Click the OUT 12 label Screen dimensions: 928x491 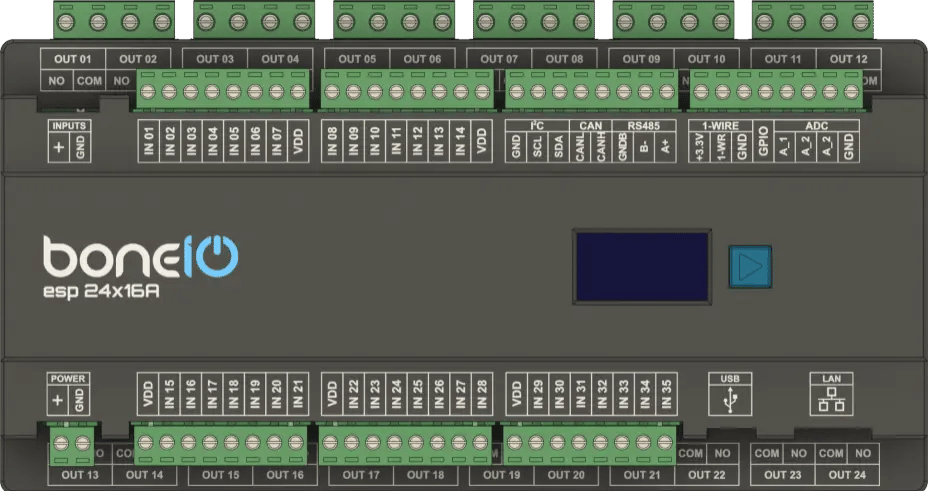point(848,59)
